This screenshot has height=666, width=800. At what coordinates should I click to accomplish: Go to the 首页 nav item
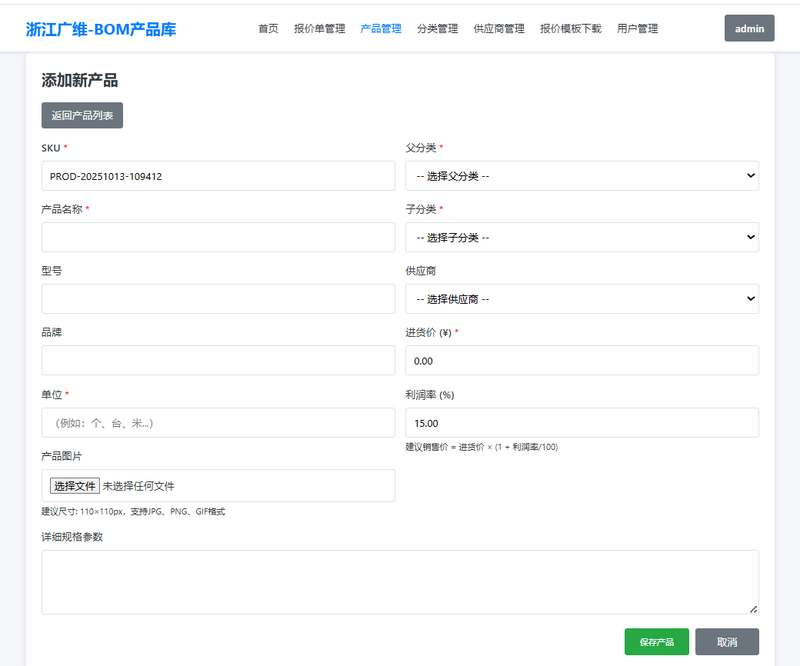coord(268,29)
